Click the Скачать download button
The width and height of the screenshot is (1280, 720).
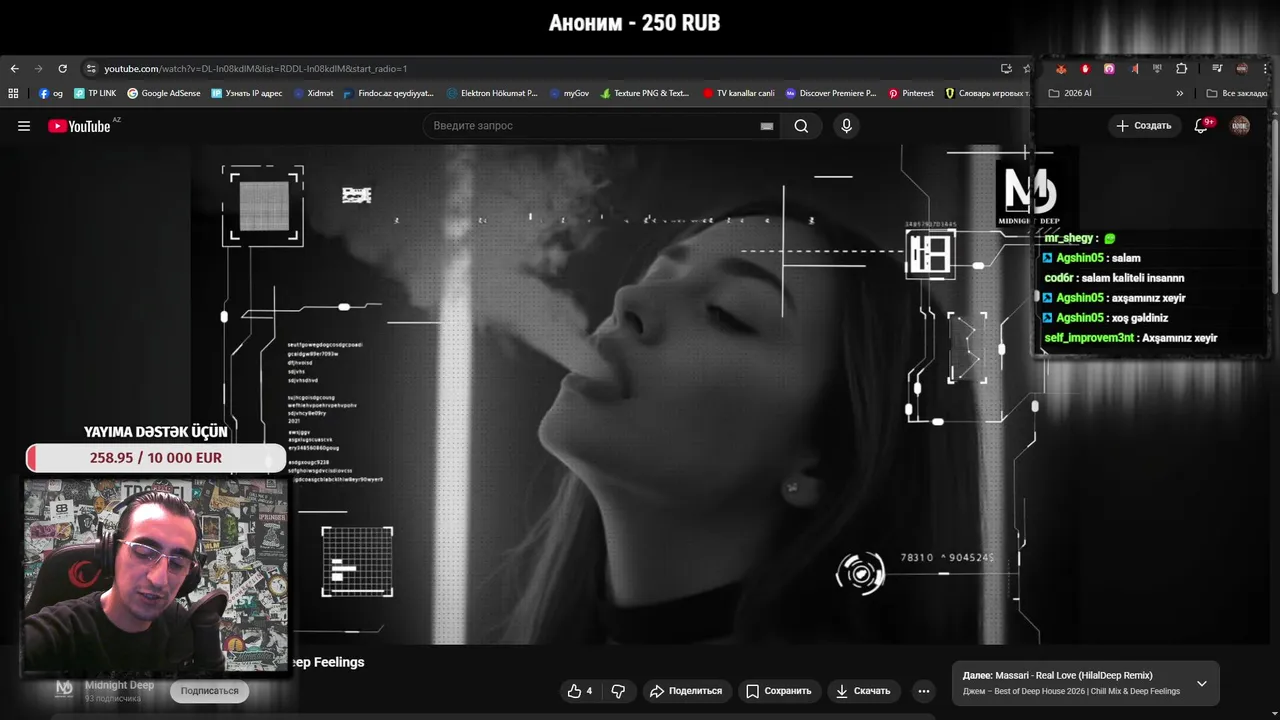(863, 691)
